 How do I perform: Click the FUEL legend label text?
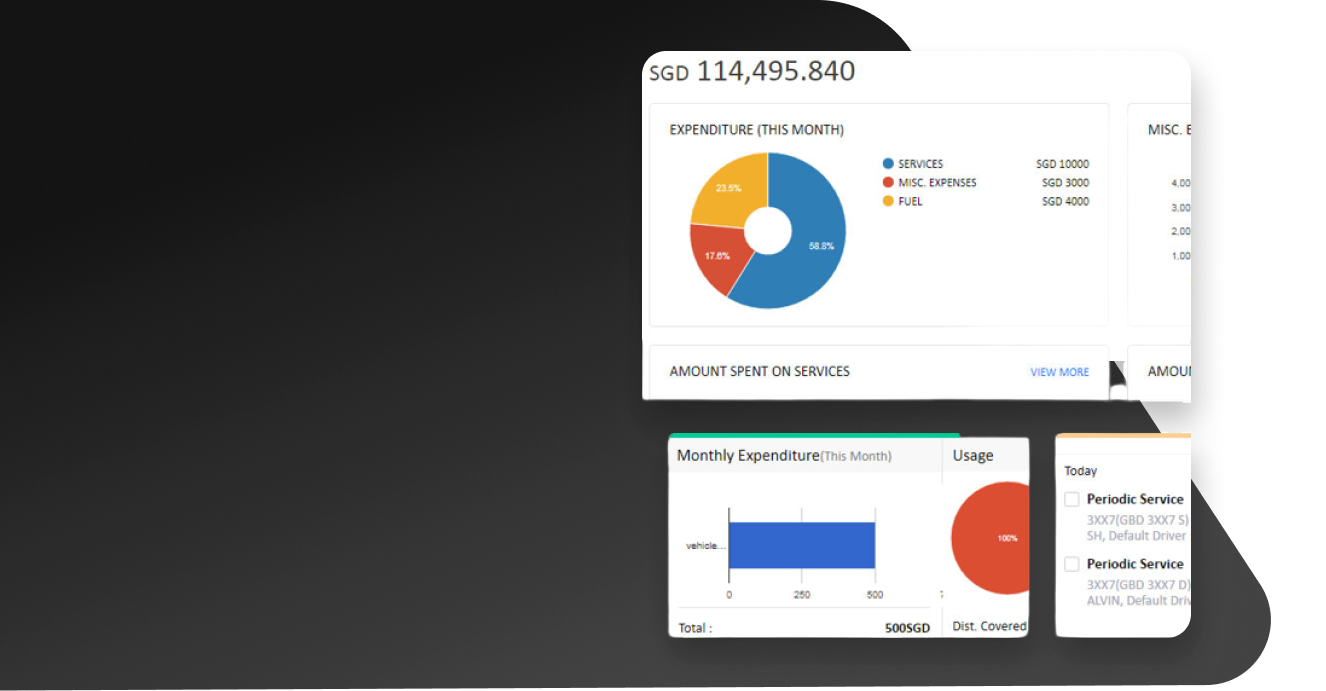910,202
